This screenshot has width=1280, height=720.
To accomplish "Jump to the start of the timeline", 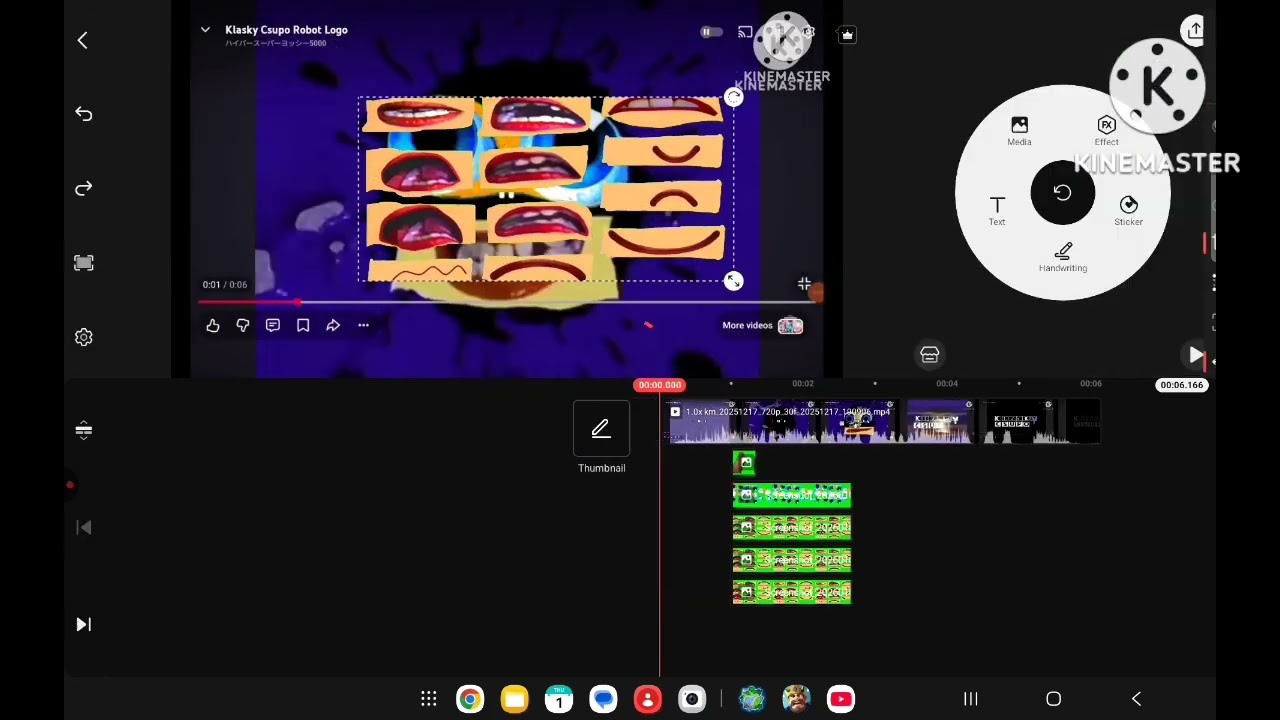I will 84,528.
